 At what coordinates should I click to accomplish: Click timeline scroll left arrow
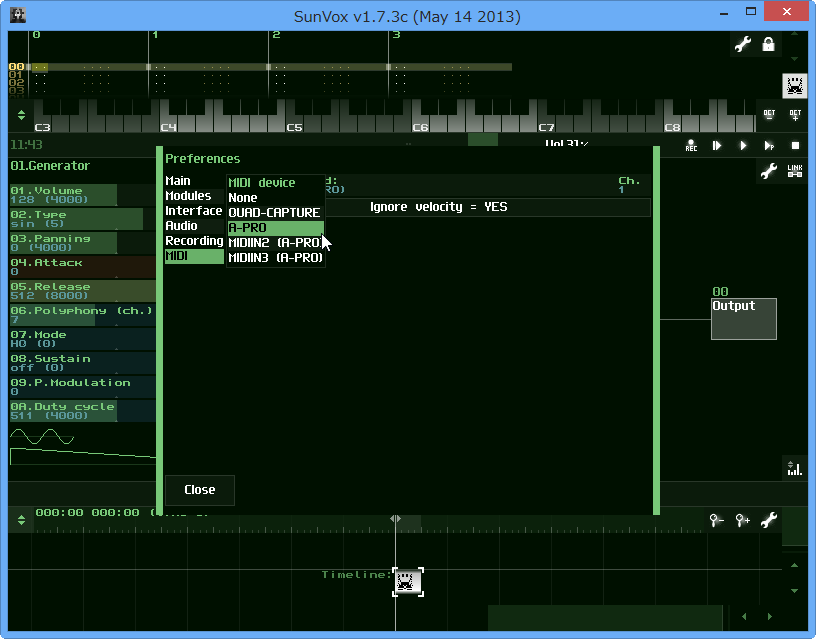(x=744, y=617)
